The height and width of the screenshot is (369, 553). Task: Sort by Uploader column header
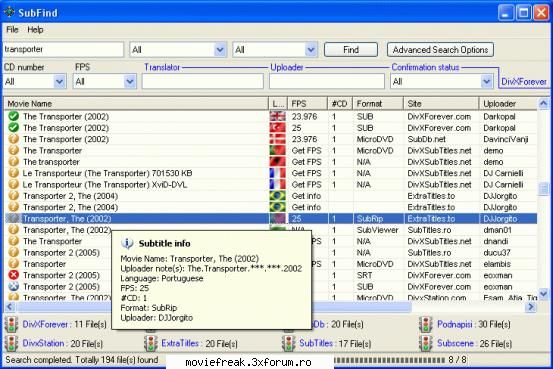point(508,104)
